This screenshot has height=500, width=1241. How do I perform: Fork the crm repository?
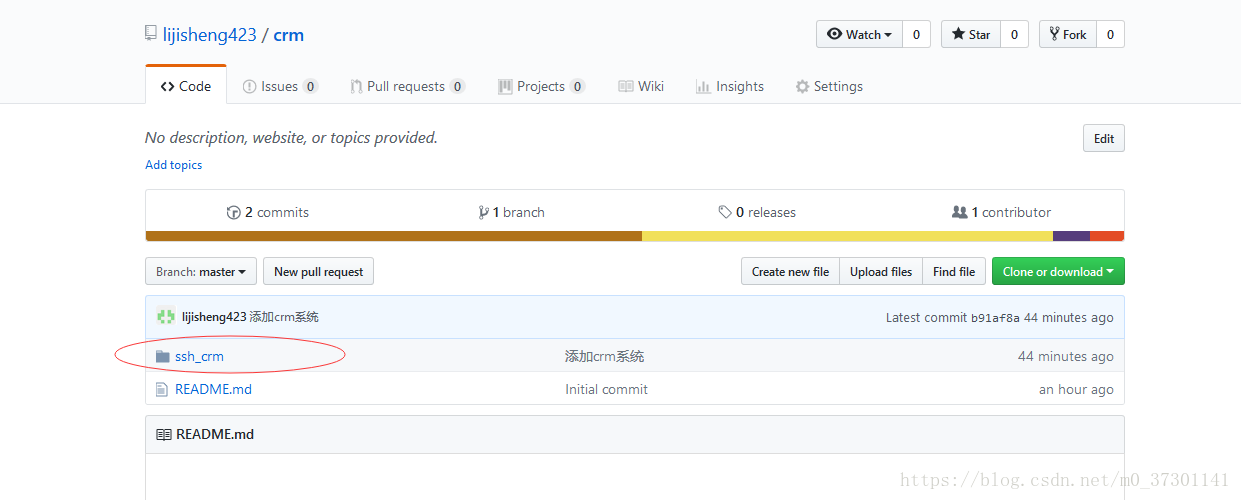coord(1068,34)
